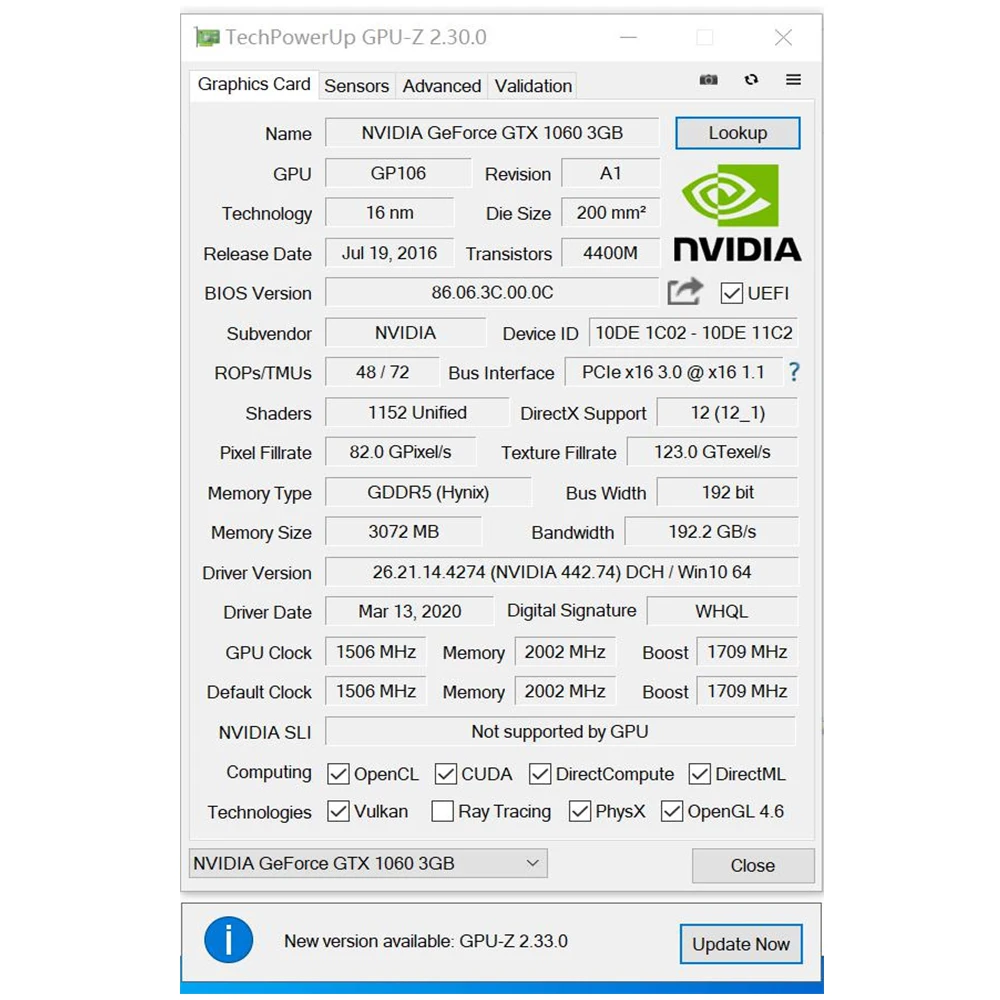
Task: Switch to the Sensors tab
Action: click(357, 86)
